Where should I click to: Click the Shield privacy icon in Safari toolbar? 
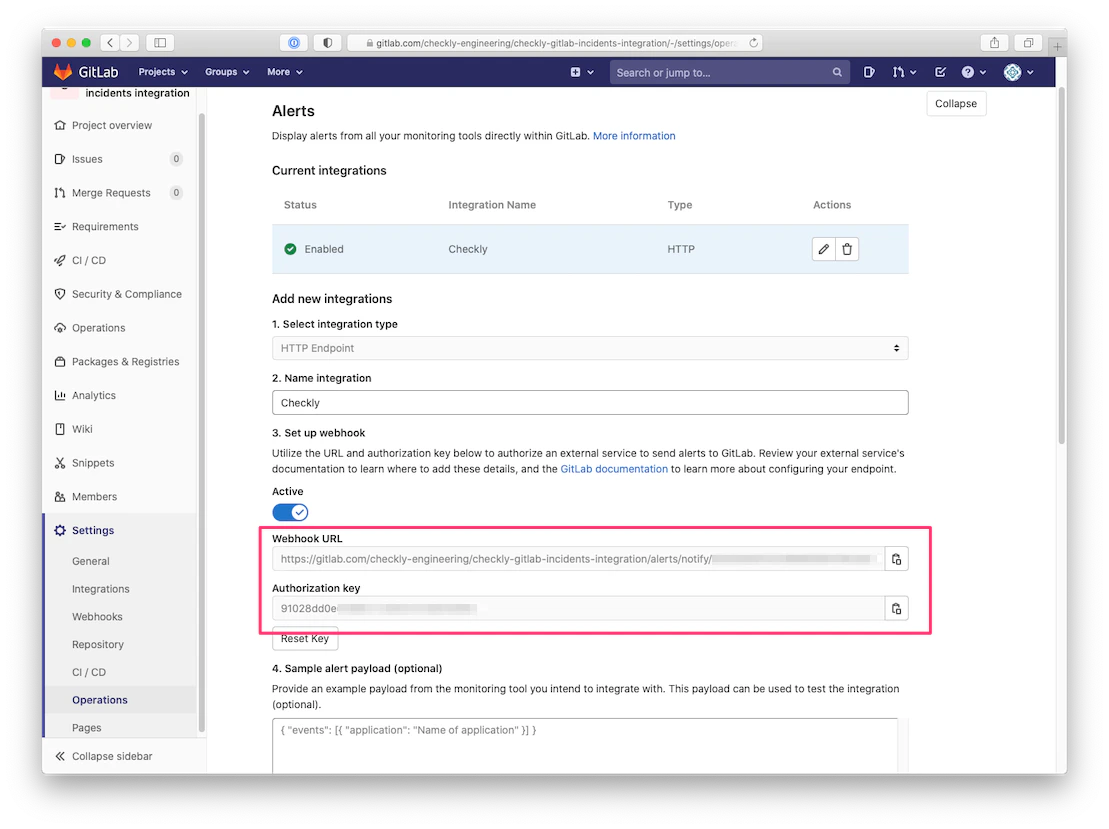(327, 42)
